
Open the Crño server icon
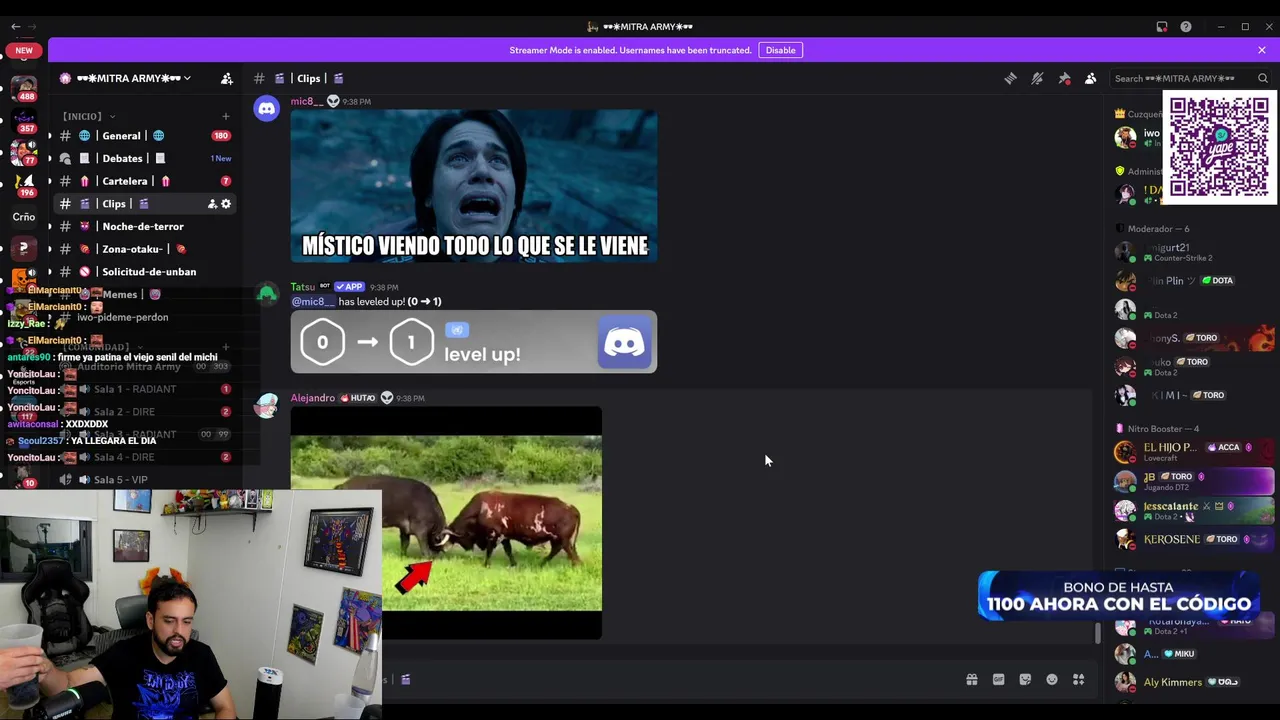(x=24, y=216)
